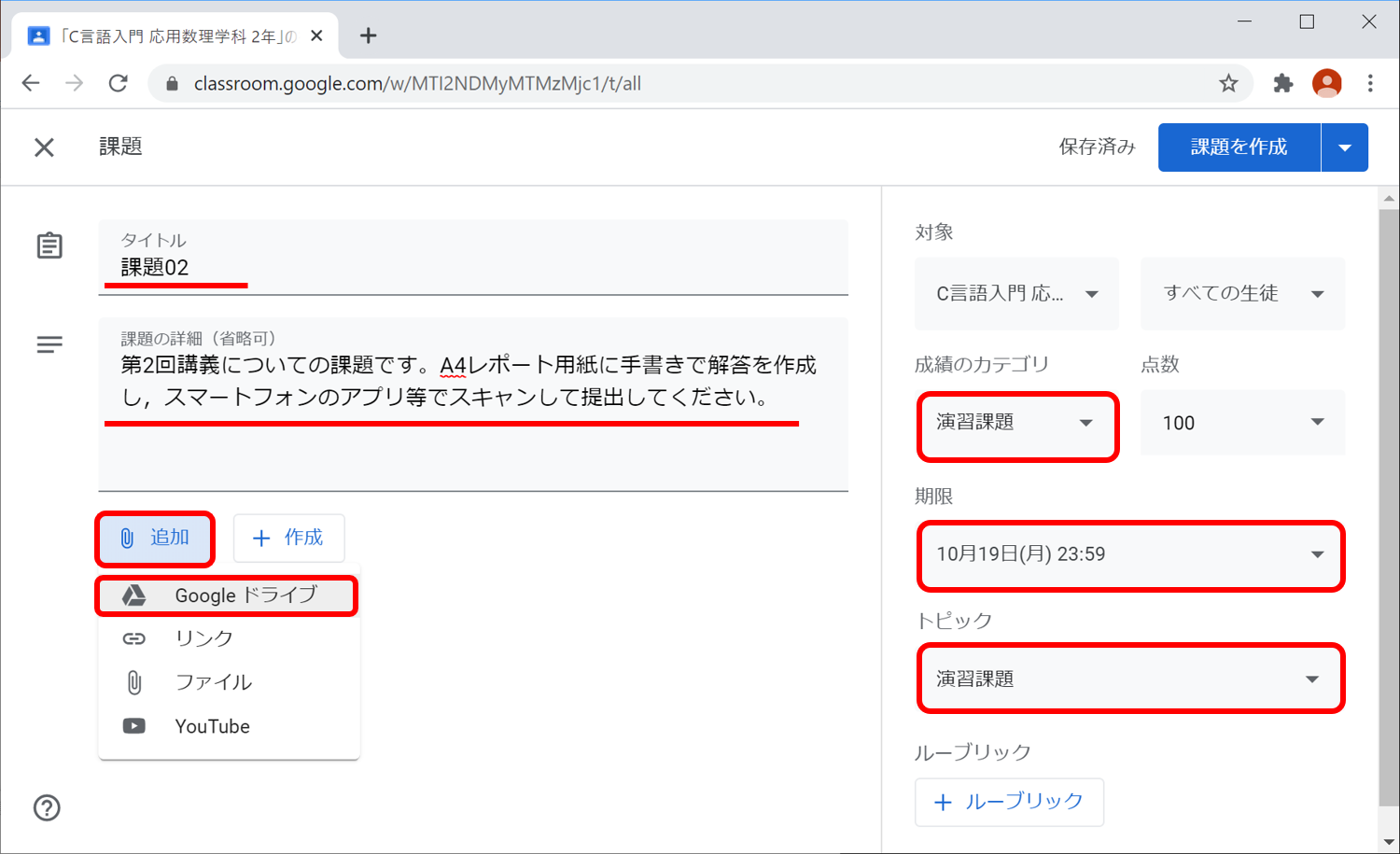Open the 成績のカテゴリ 演習課題 dropdown
Viewport: 1400px width, 854px height.
[1017, 423]
